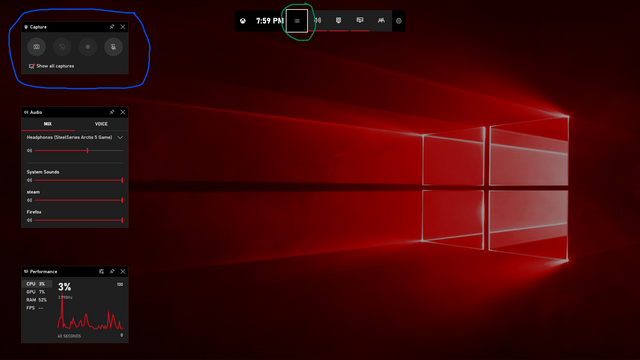Toggle the Performance widget from Game Bar

[360, 20]
